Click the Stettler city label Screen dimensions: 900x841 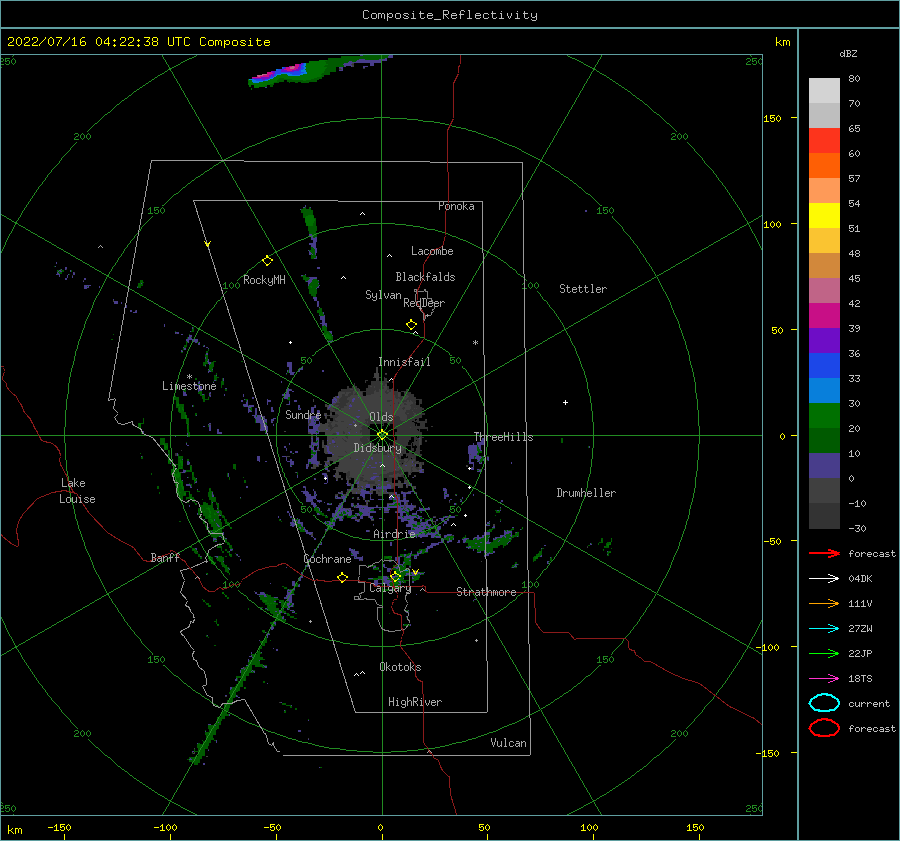[583, 289]
